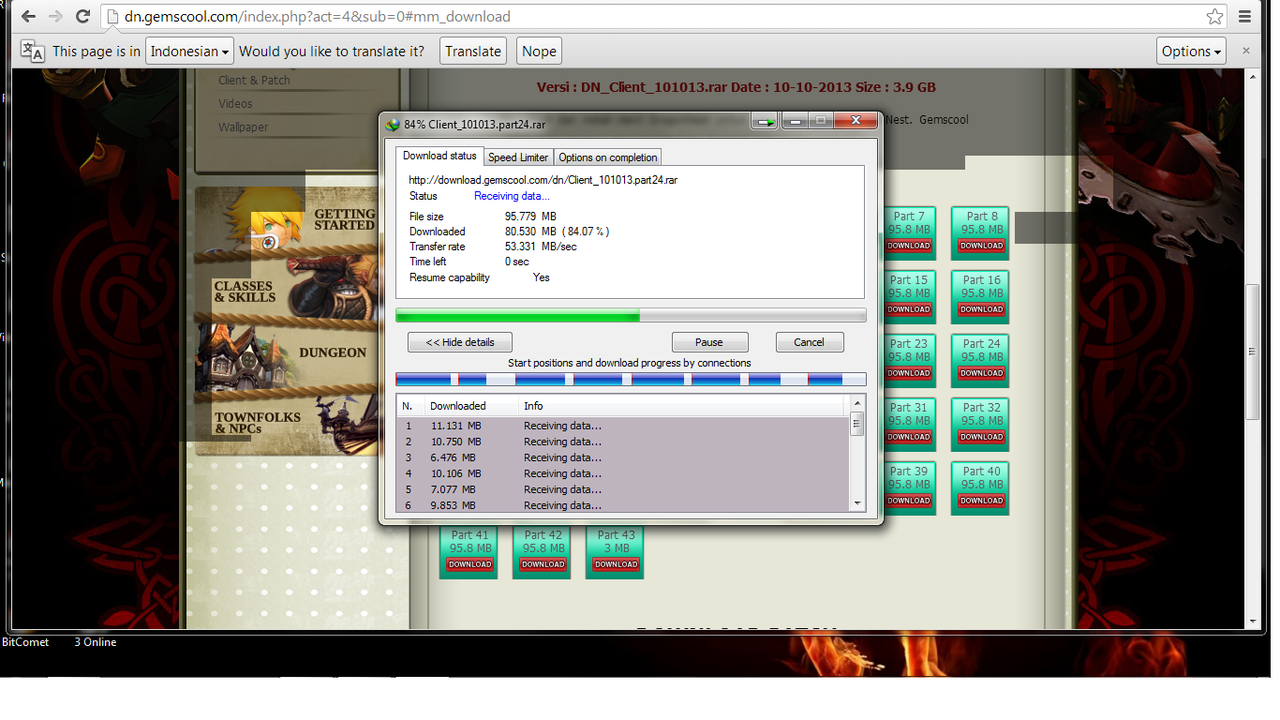Select connection row 3 with 6.476 MB

tap(623, 458)
